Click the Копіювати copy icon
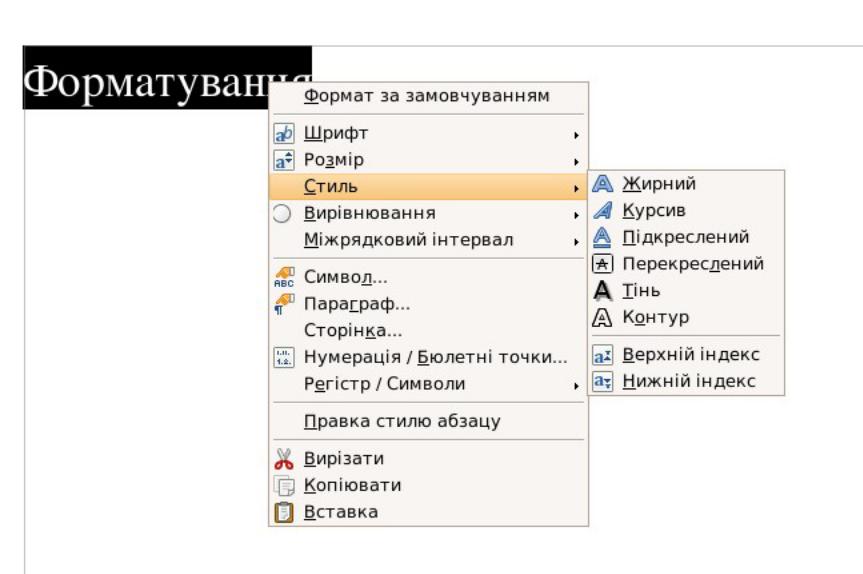The width and height of the screenshot is (863, 574). [283, 485]
